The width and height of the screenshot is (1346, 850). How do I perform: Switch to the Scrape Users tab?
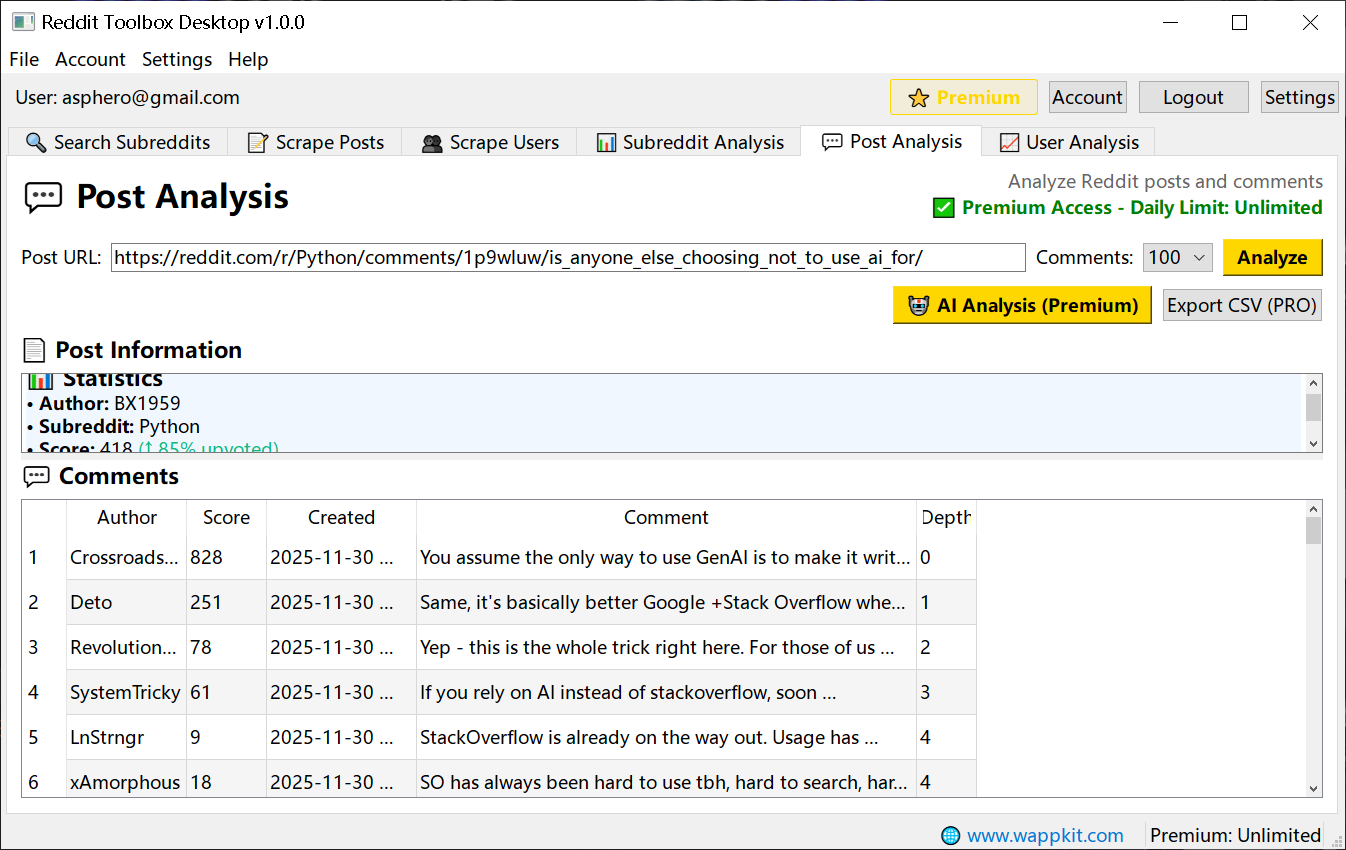(x=489, y=142)
